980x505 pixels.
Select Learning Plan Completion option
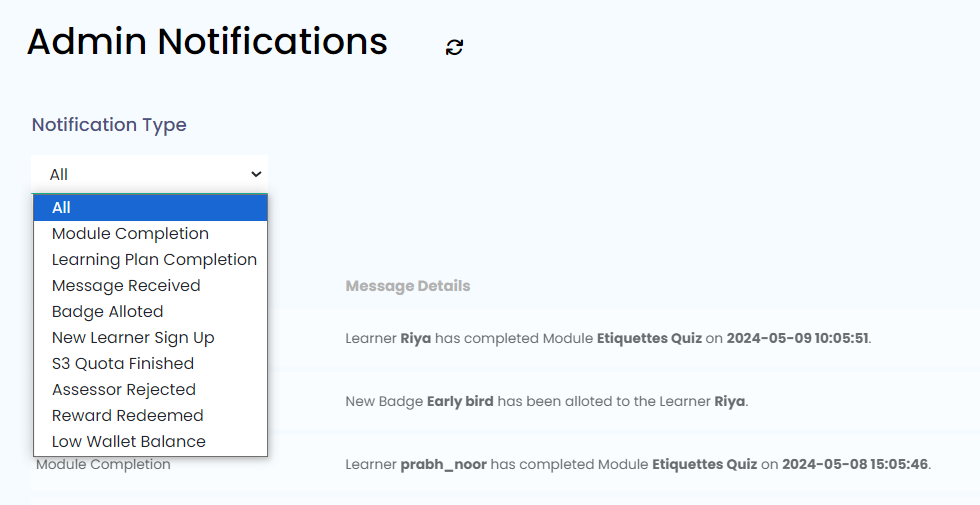(x=154, y=260)
